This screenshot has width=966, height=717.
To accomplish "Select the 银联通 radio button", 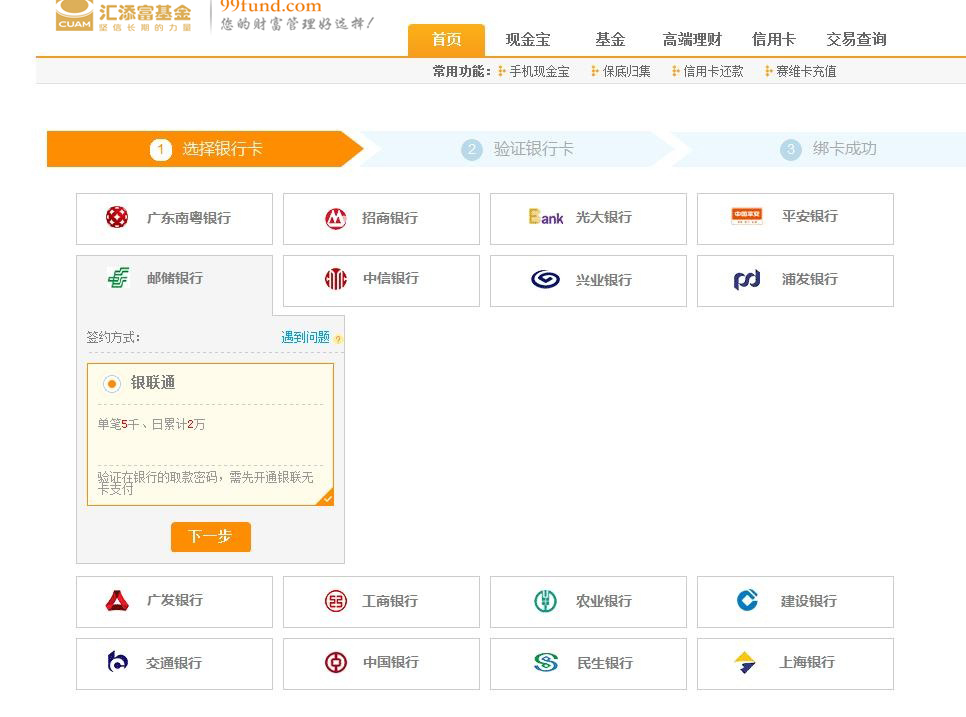I will (x=112, y=384).
